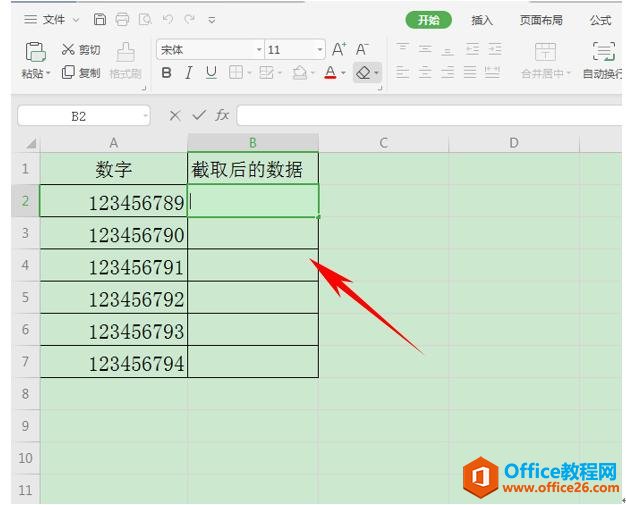
Task: Redo the last action
Action: click(x=190, y=19)
